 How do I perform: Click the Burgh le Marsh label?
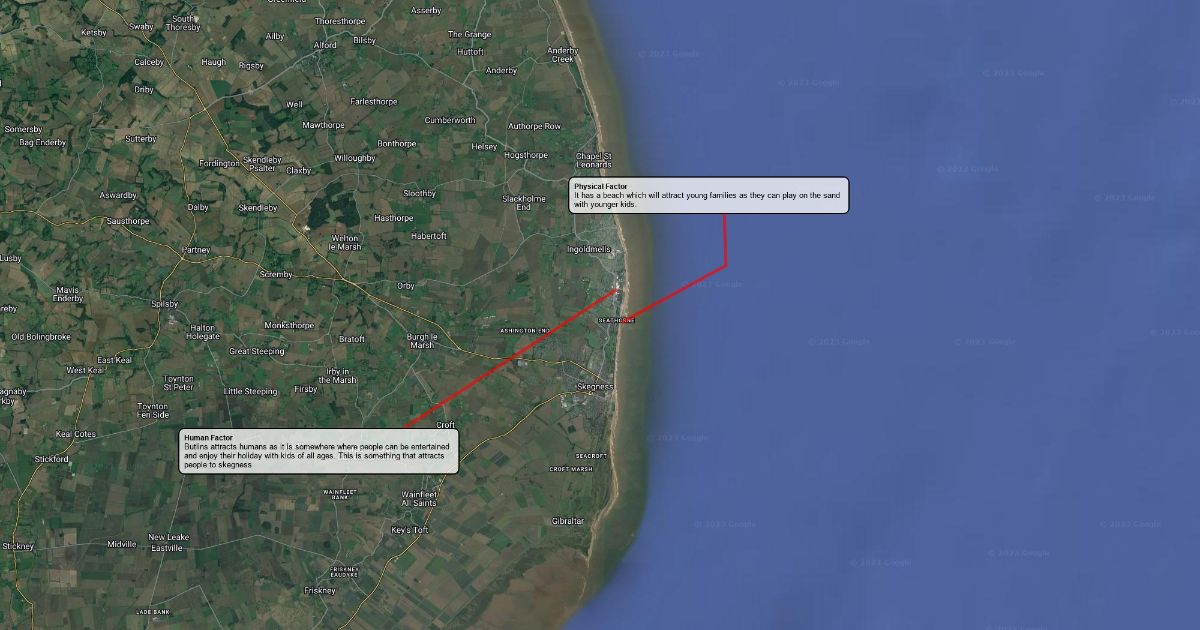click(x=422, y=341)
